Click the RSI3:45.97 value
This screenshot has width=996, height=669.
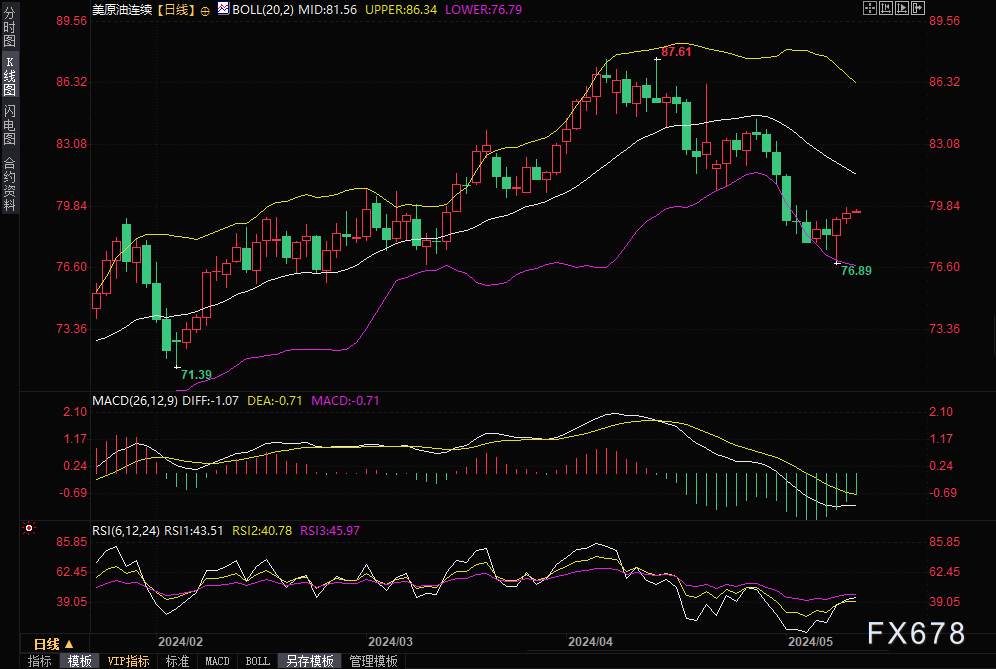point(330,530)
